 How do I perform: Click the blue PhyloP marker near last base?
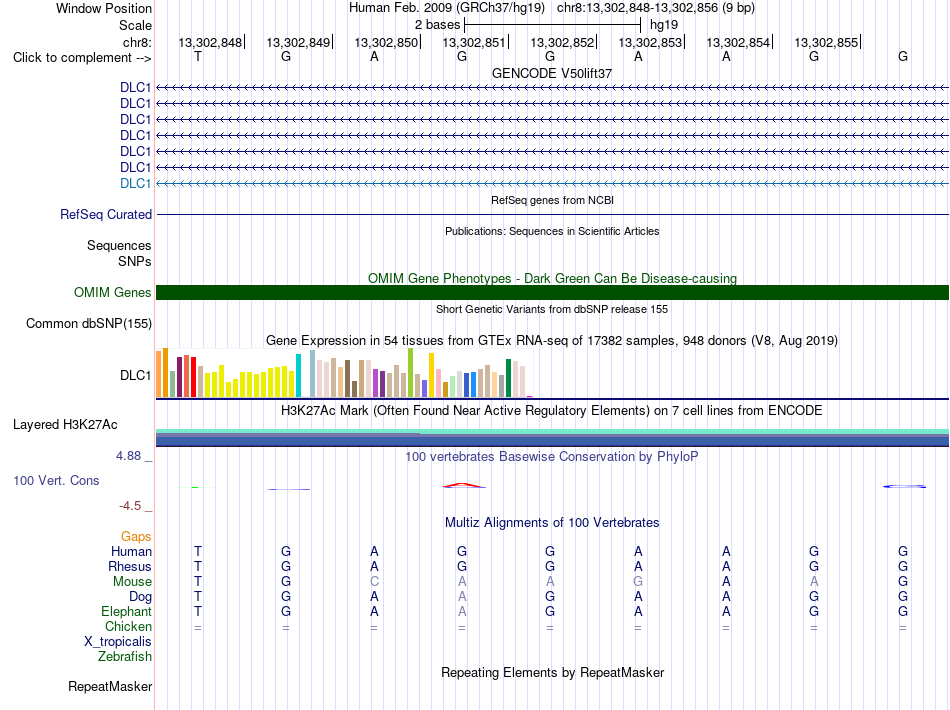(904, 486)
